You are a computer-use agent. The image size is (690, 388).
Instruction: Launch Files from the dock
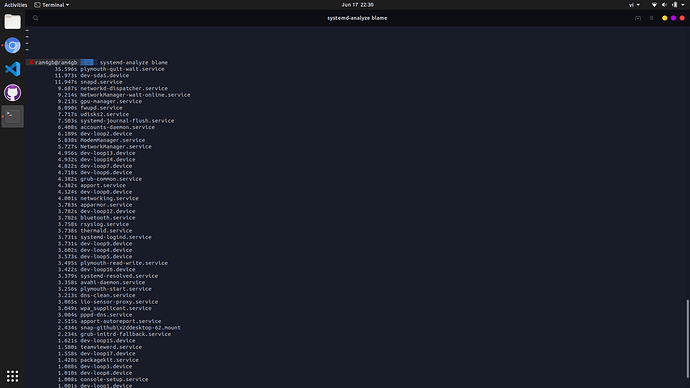(12, 22)
